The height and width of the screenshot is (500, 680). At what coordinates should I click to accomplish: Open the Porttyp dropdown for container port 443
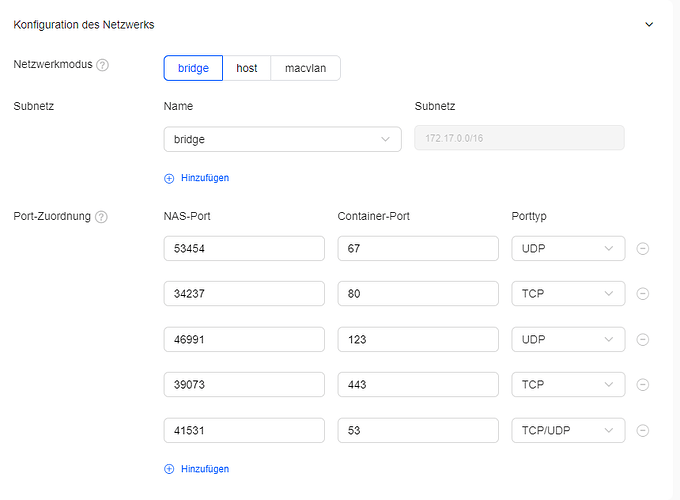[x=567, y=384]
